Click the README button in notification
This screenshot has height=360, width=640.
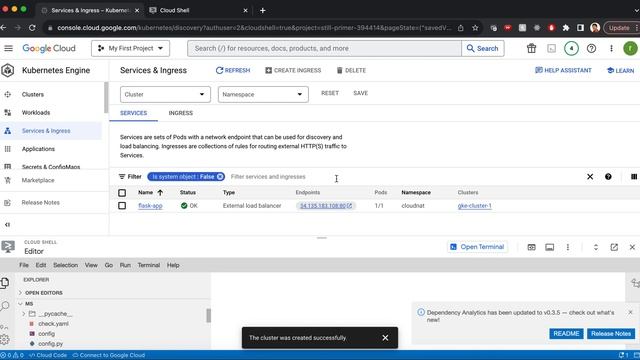click(566, 333)
